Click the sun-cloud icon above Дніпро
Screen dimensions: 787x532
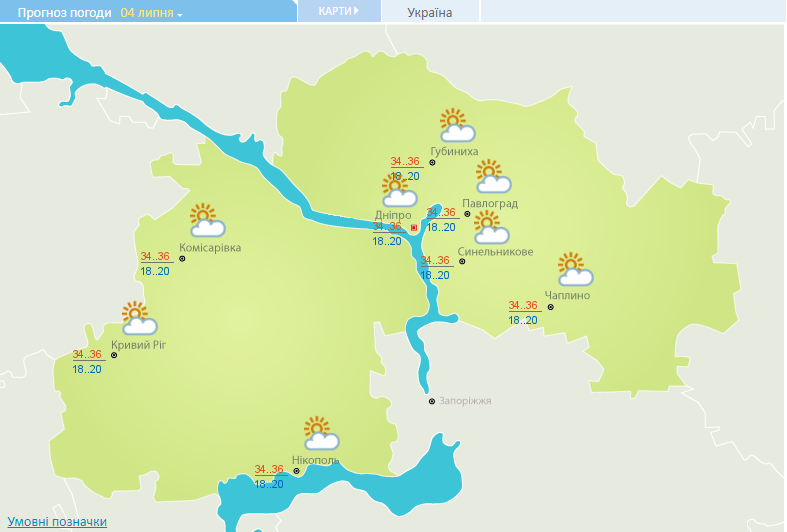click(x=398, y=190)
